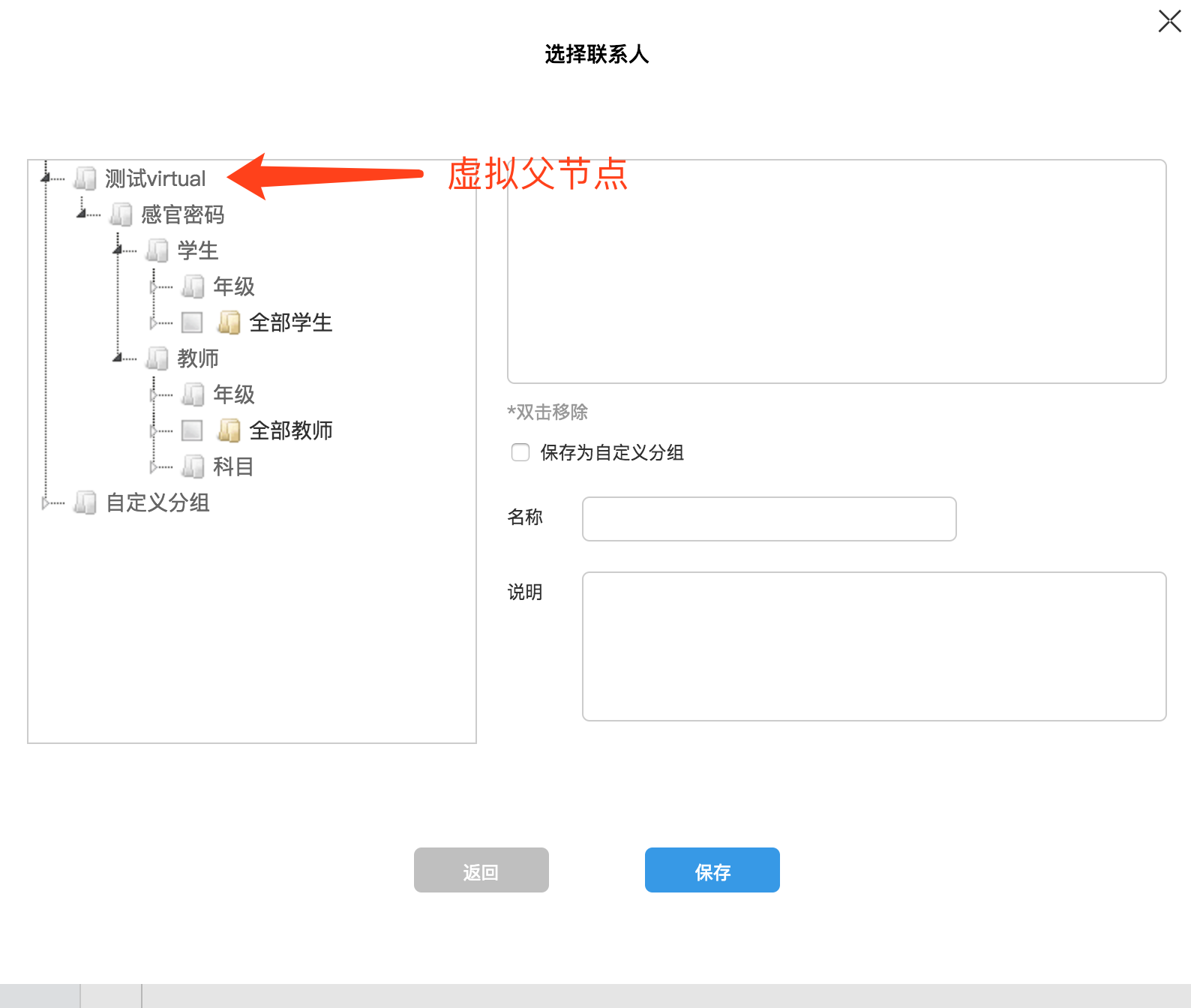Screen dimensions: 1191x1008
Task: Select the 年级 item under 学生
Action: point(233,286)
